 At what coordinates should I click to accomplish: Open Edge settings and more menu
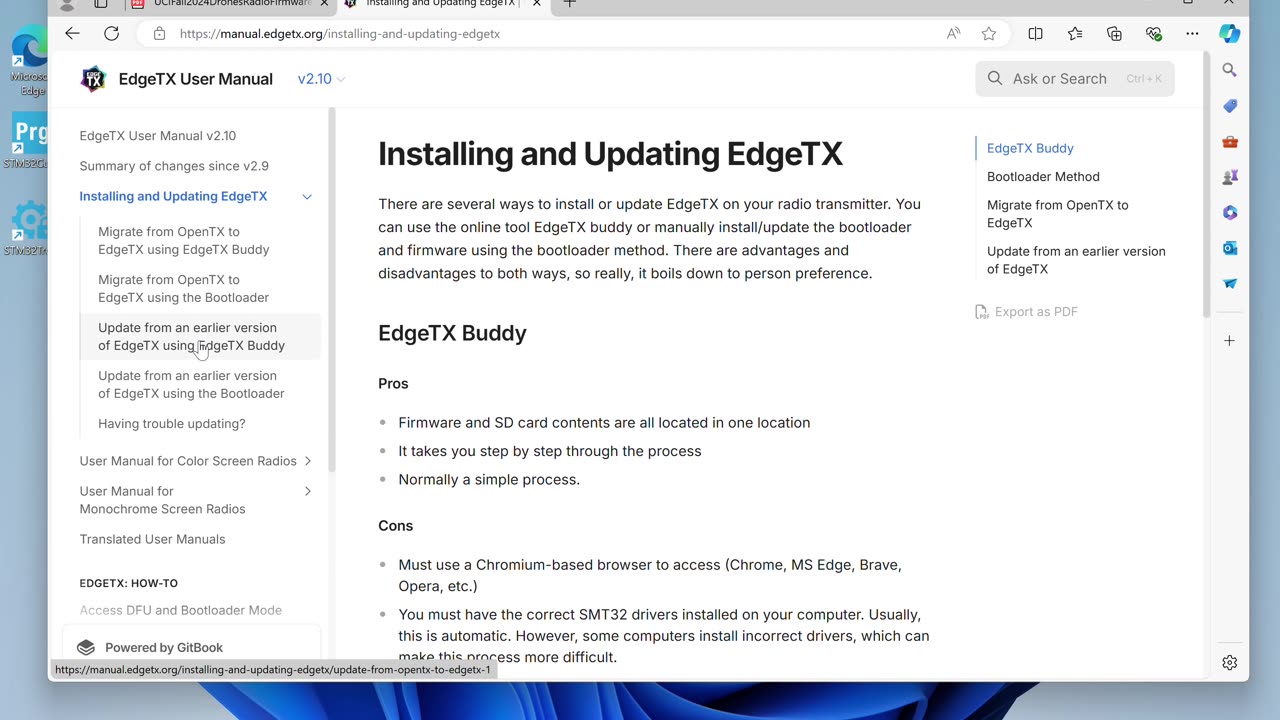[1192, 33]
